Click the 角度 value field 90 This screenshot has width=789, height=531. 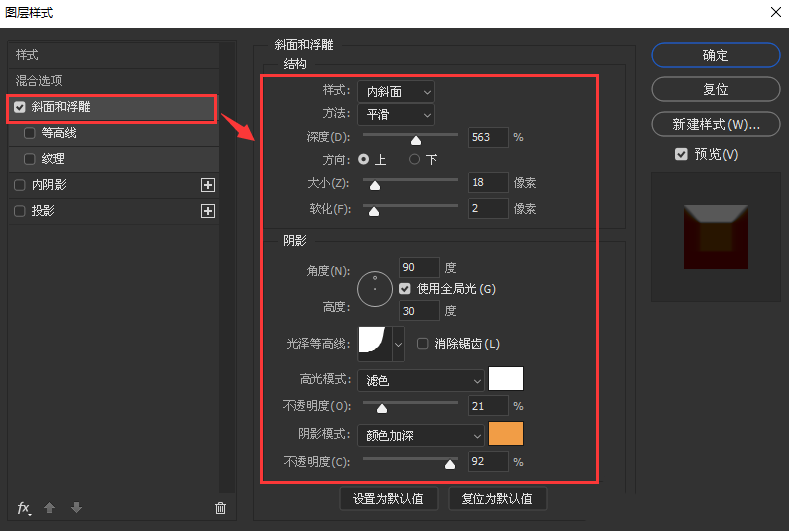click(419, 267)
